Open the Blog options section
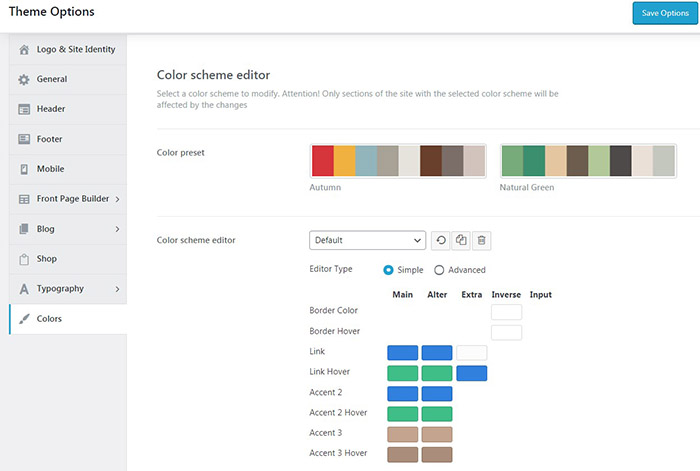The image size is (700, 471). point(46,229)
